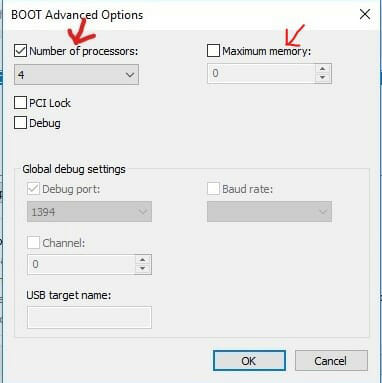This screenshot has width=382, height=383.
Task: Decrement Channel value with down arrow
Action: click(143, 269)
